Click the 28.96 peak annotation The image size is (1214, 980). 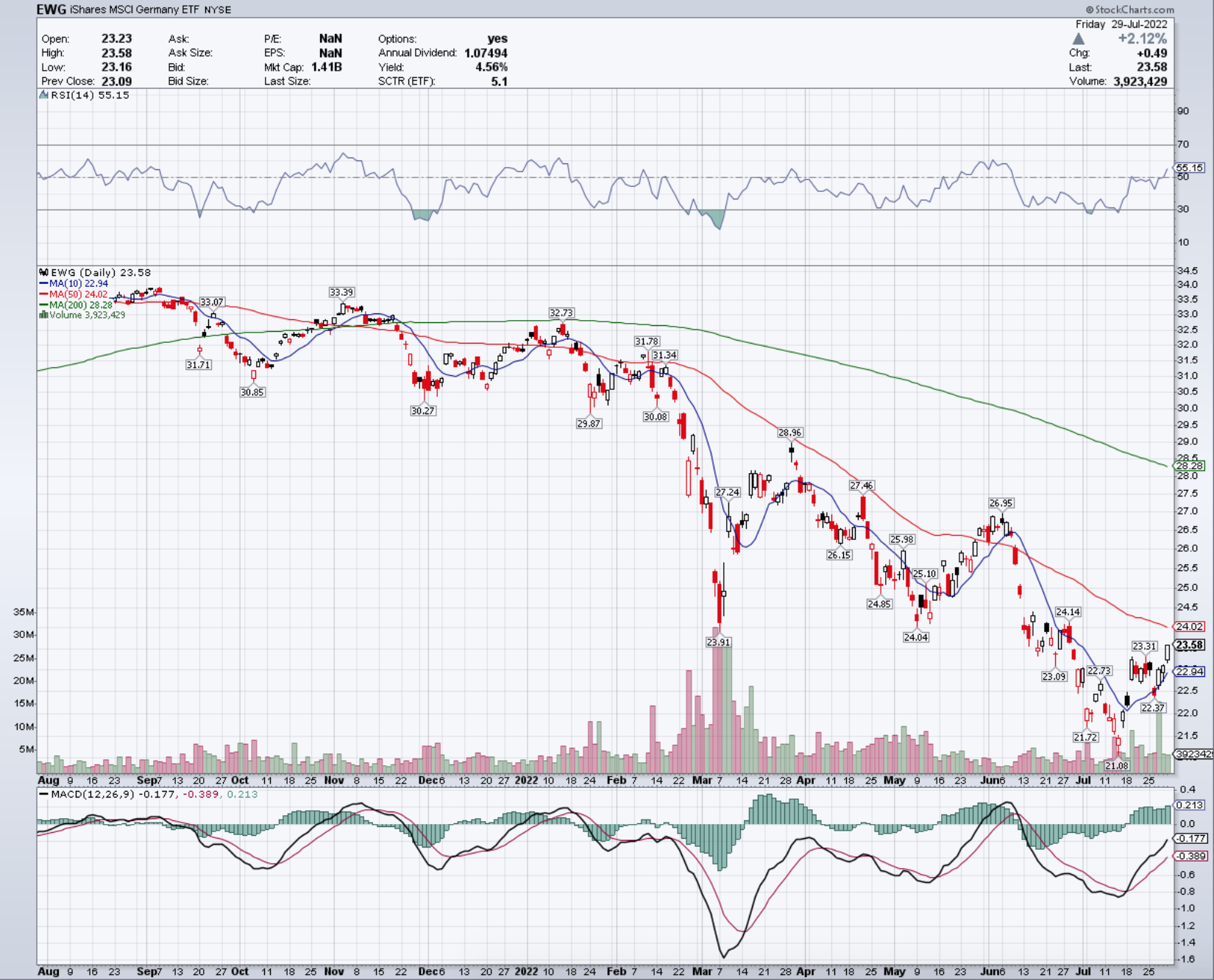pos(790,433)
